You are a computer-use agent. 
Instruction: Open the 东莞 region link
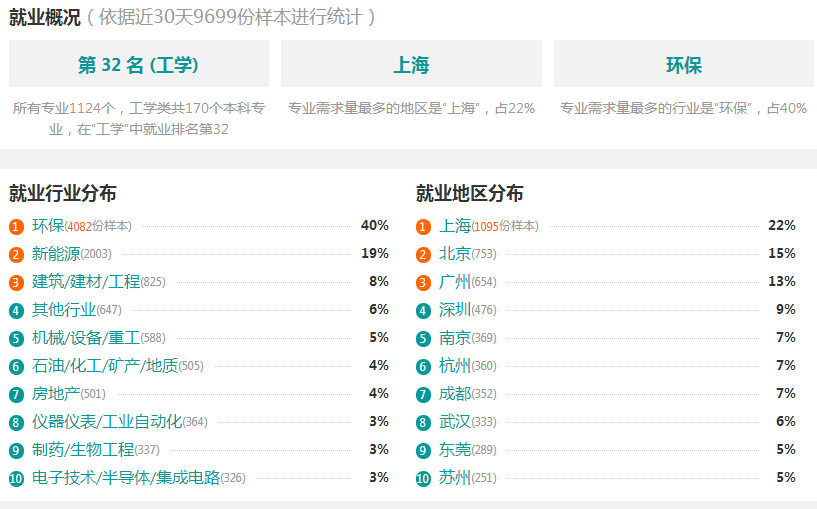455,450
